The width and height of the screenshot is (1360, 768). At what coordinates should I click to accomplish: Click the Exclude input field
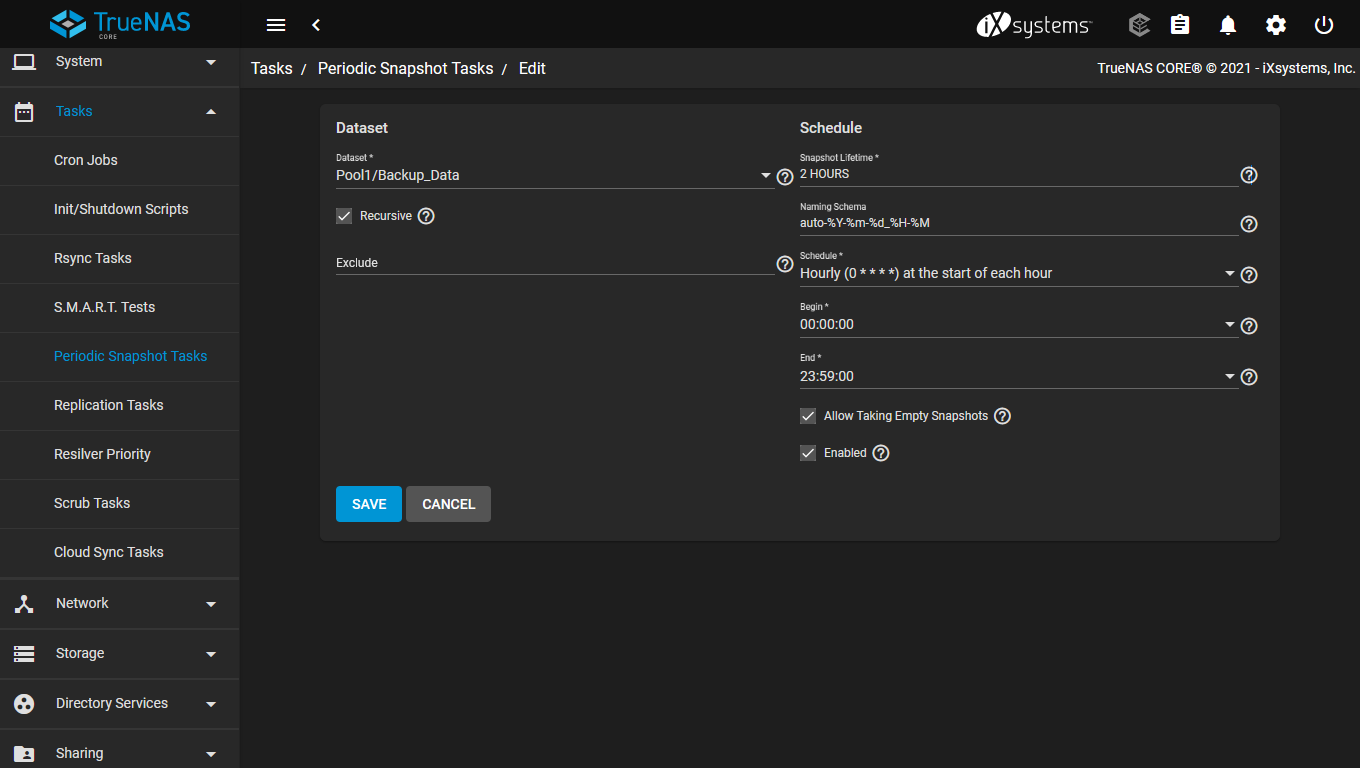pos(554,263)
